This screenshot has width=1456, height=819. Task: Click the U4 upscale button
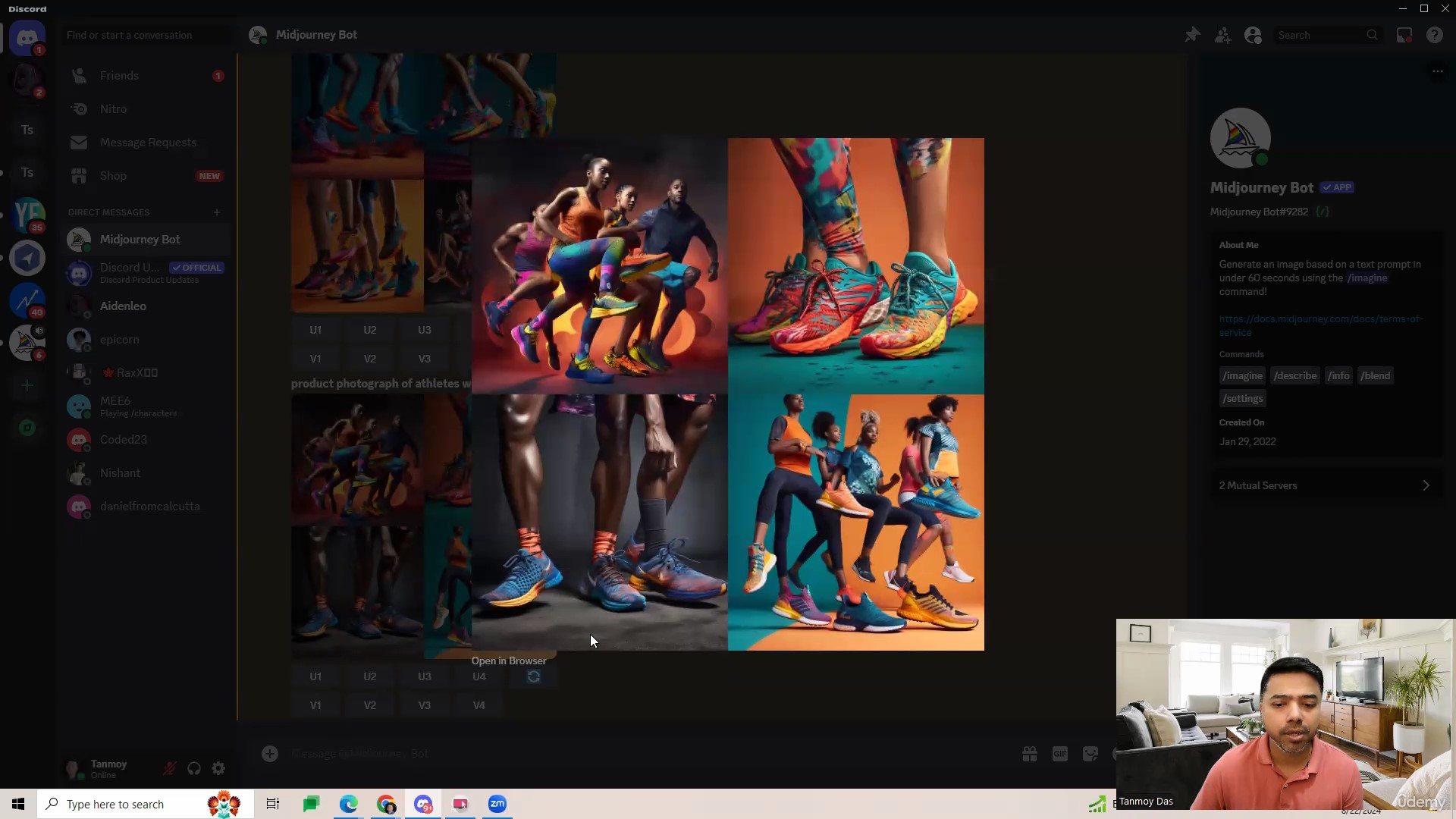tap(479, 676)
